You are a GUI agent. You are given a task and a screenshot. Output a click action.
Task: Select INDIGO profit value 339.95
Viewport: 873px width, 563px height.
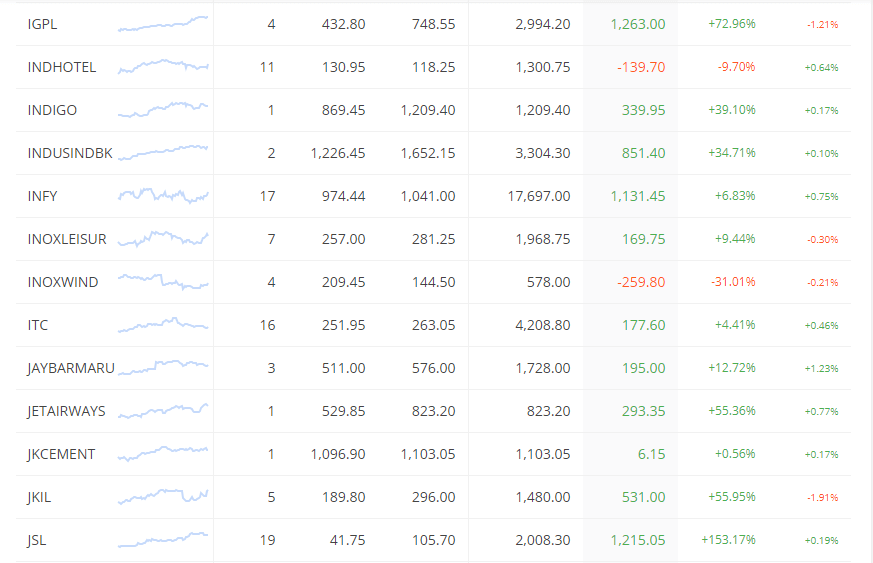coord(644,110)
